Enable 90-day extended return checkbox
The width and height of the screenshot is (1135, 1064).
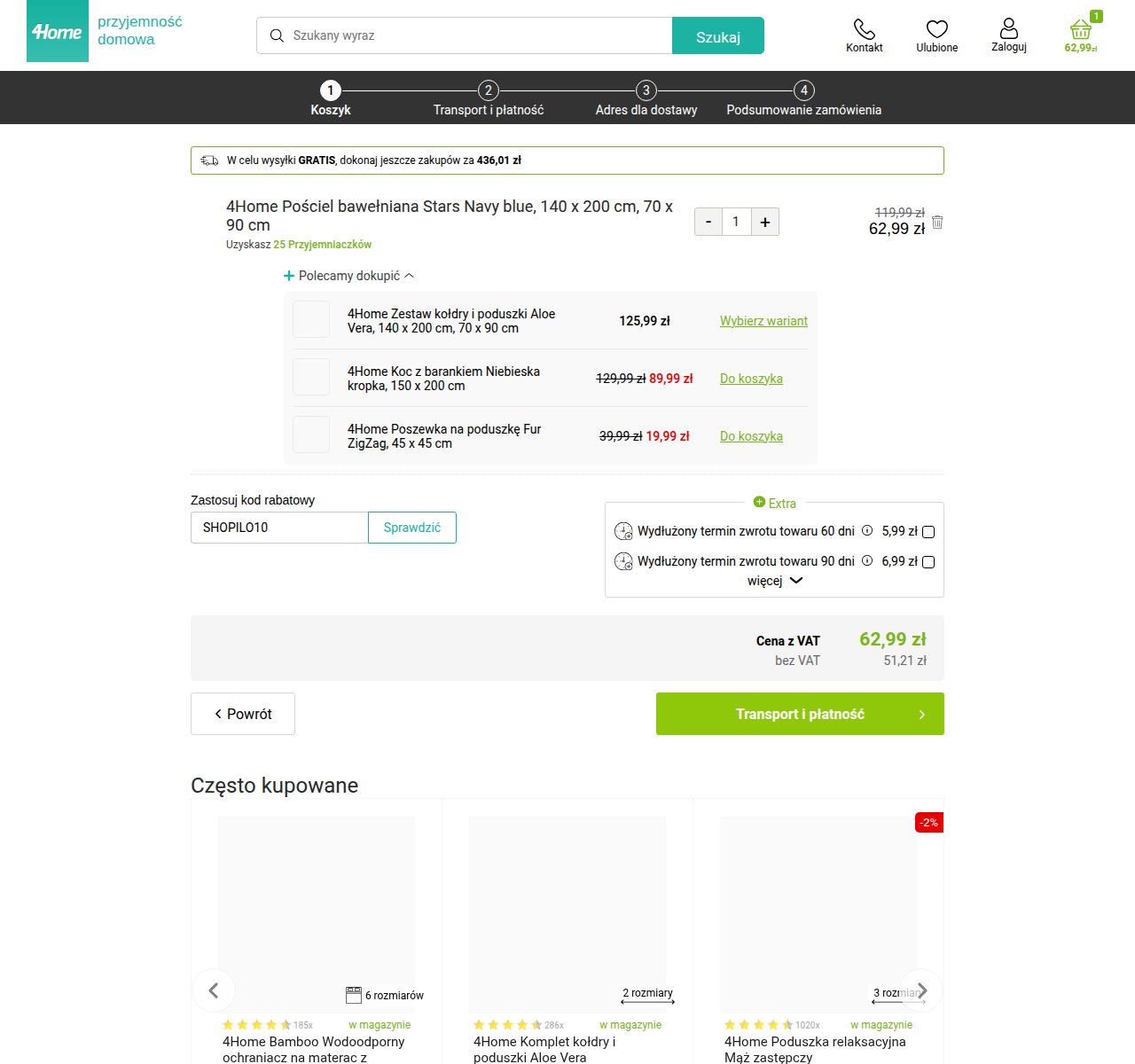coord(928,562)
